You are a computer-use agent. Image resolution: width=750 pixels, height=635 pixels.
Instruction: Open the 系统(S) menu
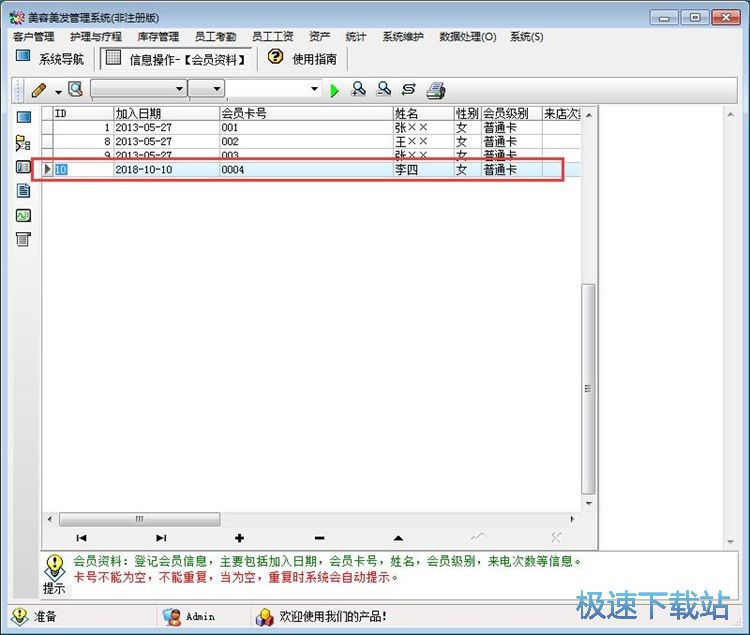tap(527, 36)
